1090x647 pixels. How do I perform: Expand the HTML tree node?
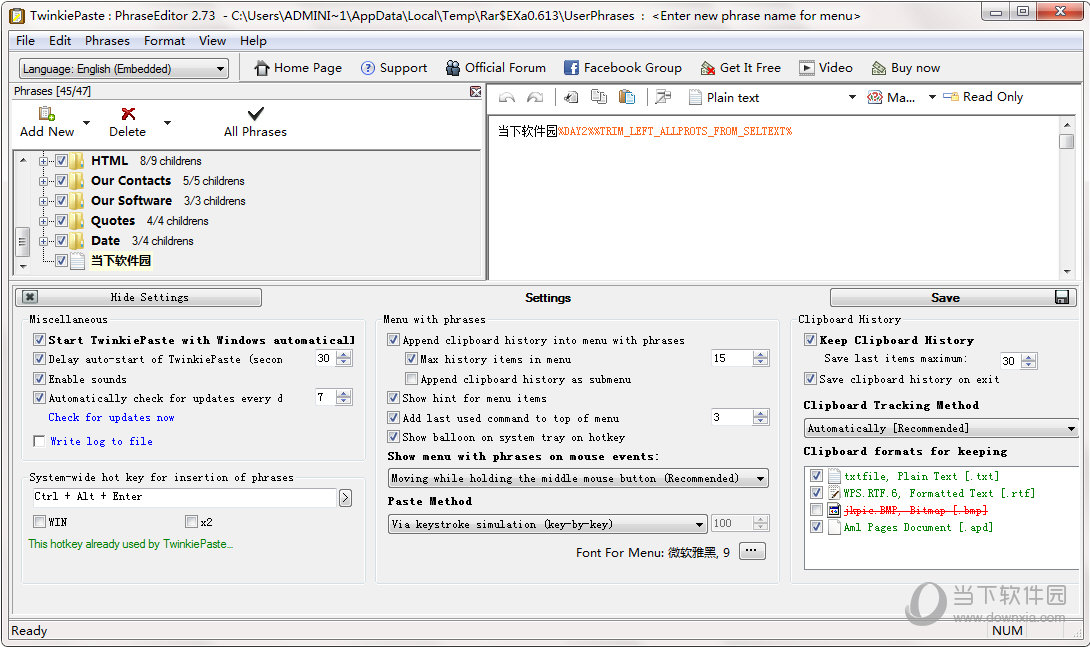coord(44,161)
